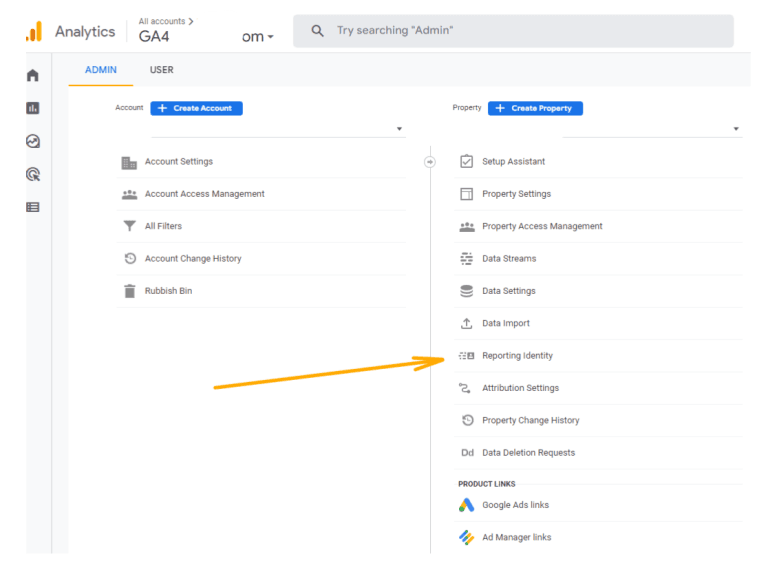The width and height of the screenshot is (768, 570).
Task: Open the Advertising icon in sidebar
Action: pos(33,174)
